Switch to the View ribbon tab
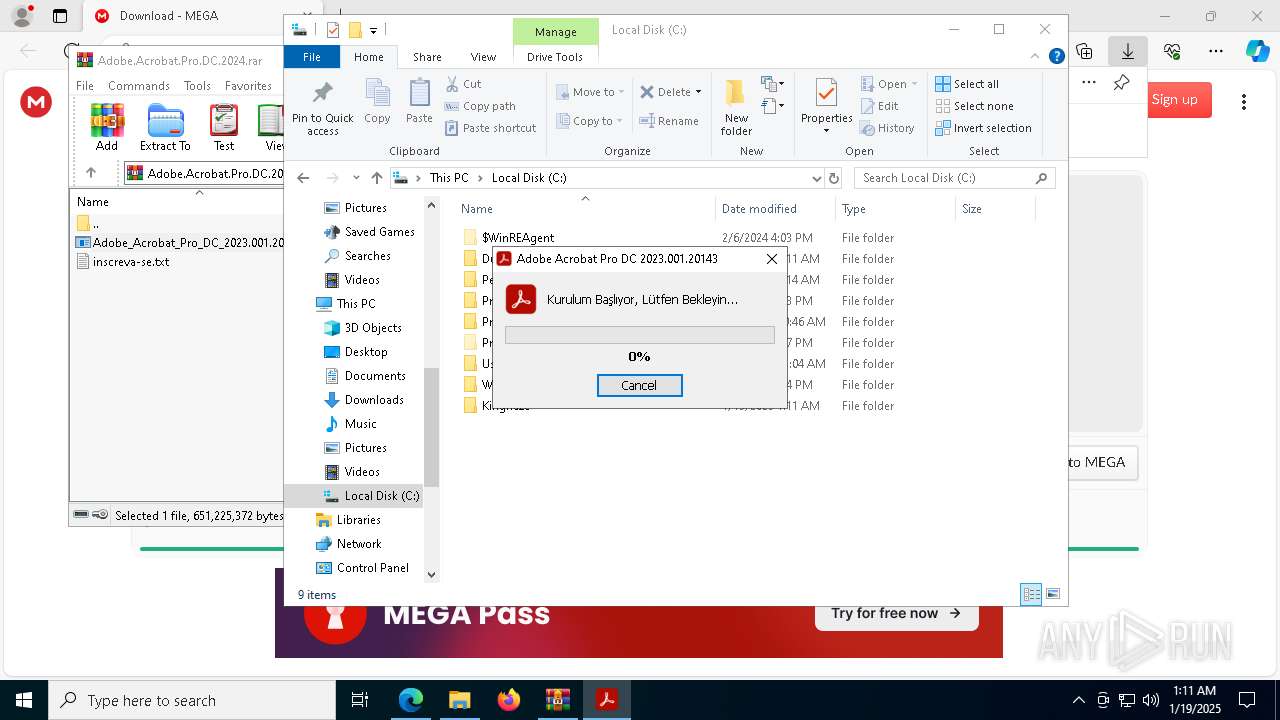The height and width of the screenshot is (720, 1280). 483,57
